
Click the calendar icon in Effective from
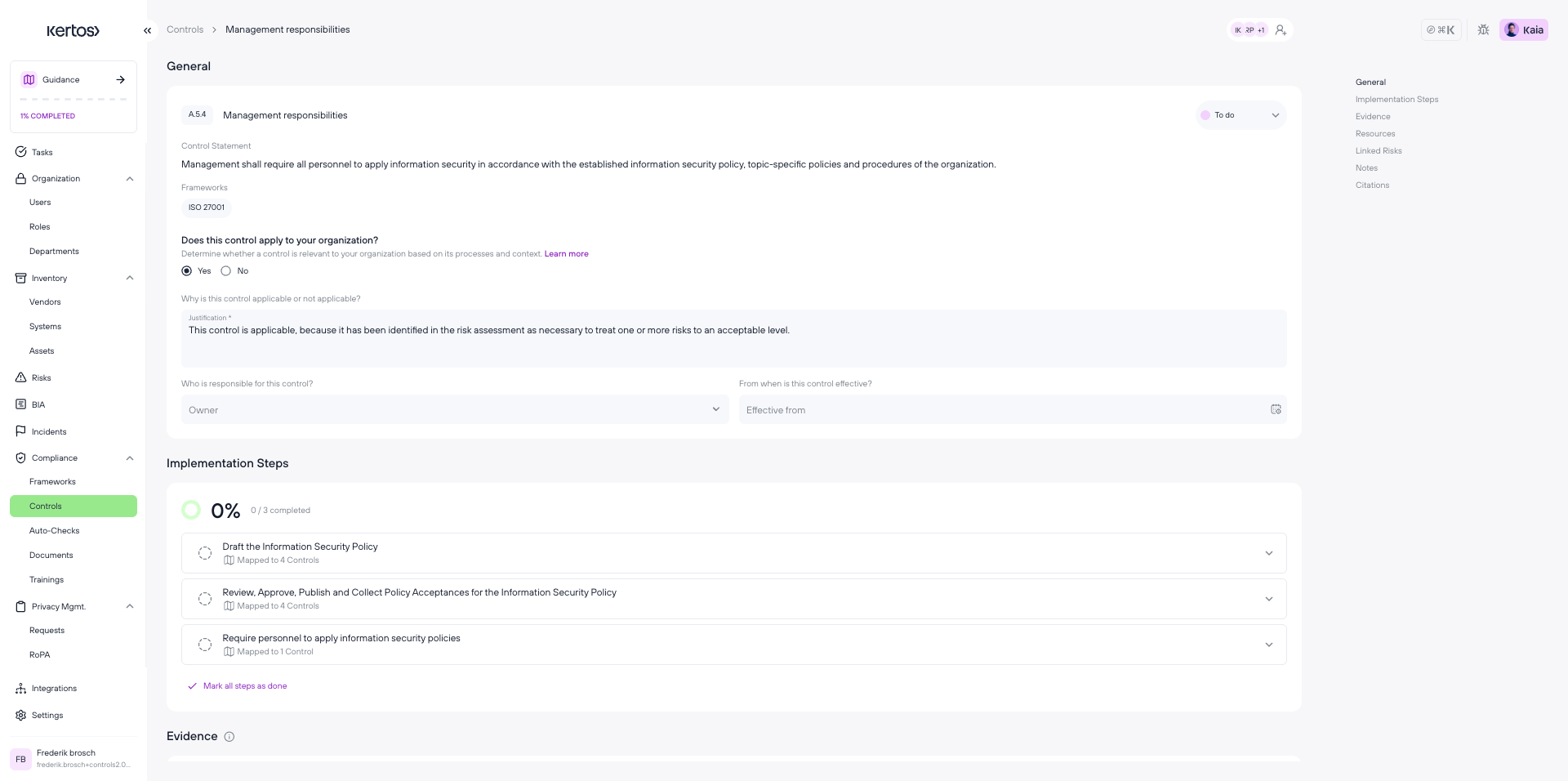click(x=1276, y=409)
